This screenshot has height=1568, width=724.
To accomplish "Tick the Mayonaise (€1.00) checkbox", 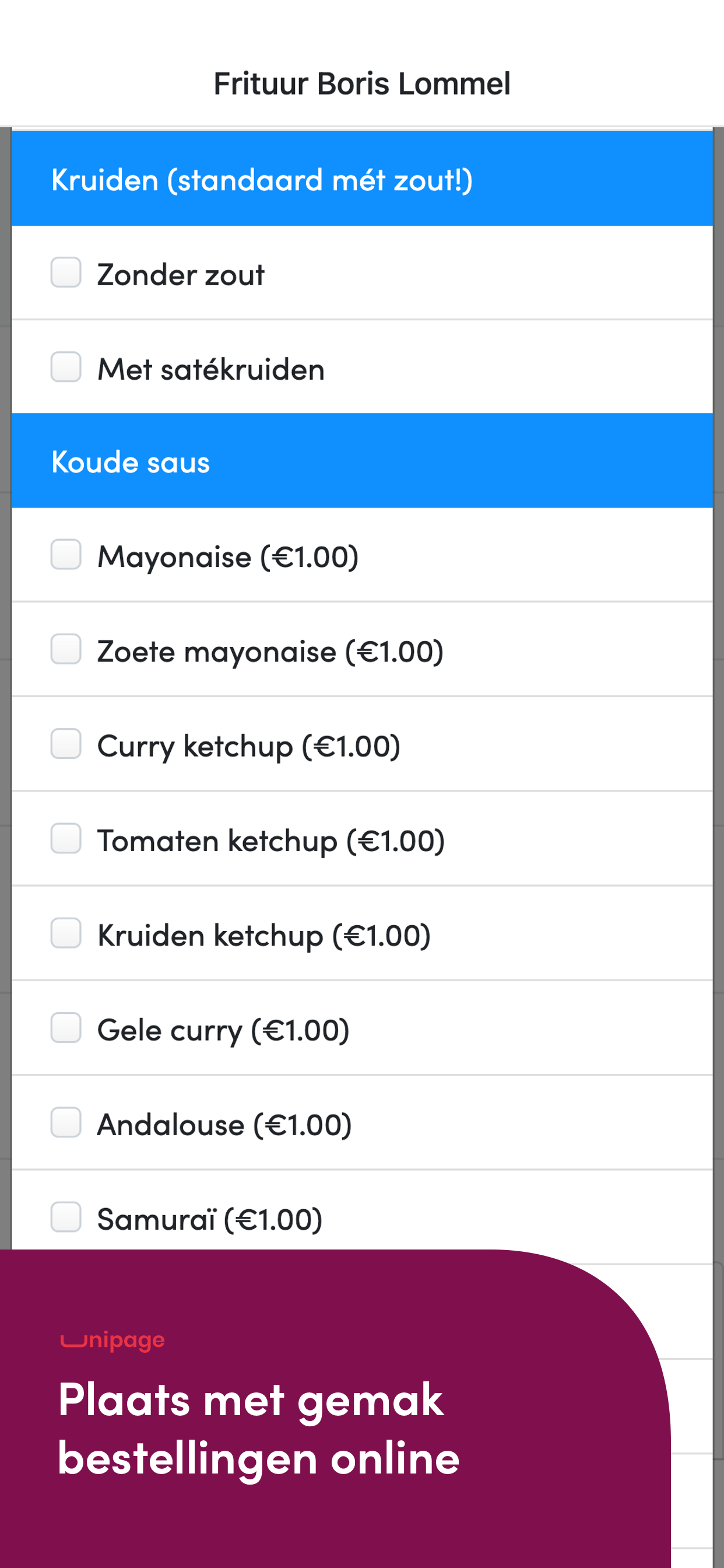I will click(x=66, y=555).
